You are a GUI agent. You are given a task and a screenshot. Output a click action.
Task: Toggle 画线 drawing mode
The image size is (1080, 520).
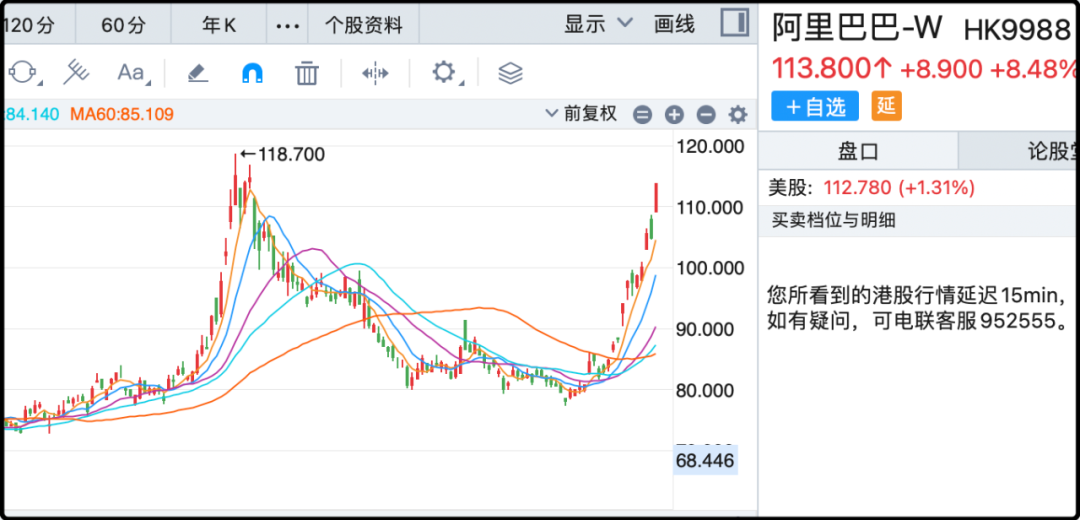pyautogui.click(x=674, y=24)
